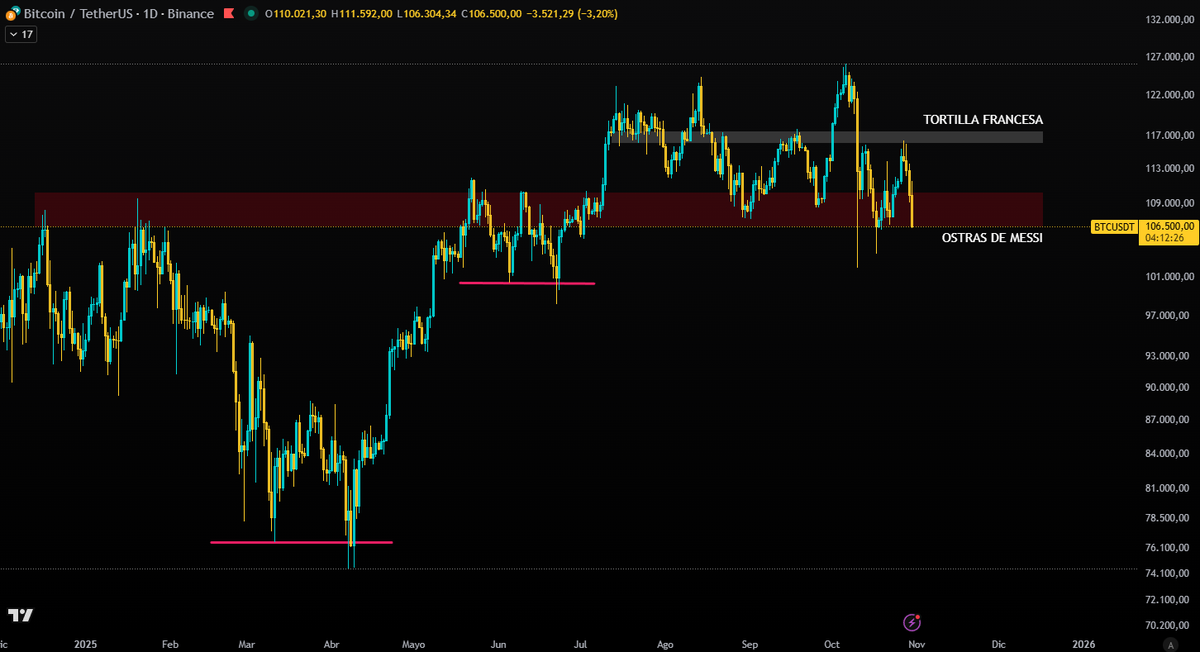Click the 122.000,00 price axis label
This screenshot has width=1200, height=652.
click(x=1168, y=96)
